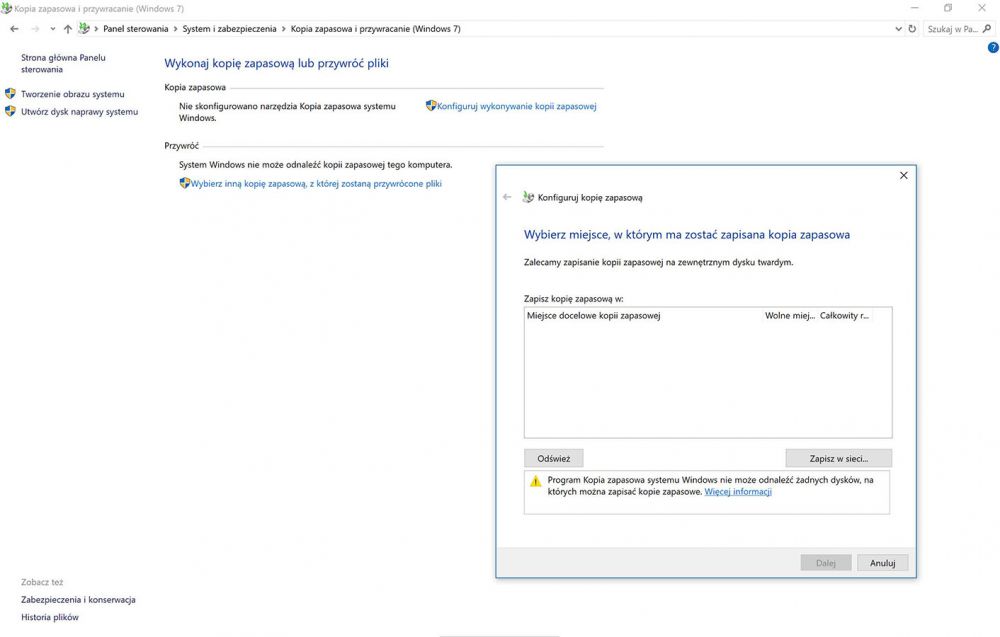Open recent locations dropdown arrow
1000x637 pixels.
click(52, 29)
